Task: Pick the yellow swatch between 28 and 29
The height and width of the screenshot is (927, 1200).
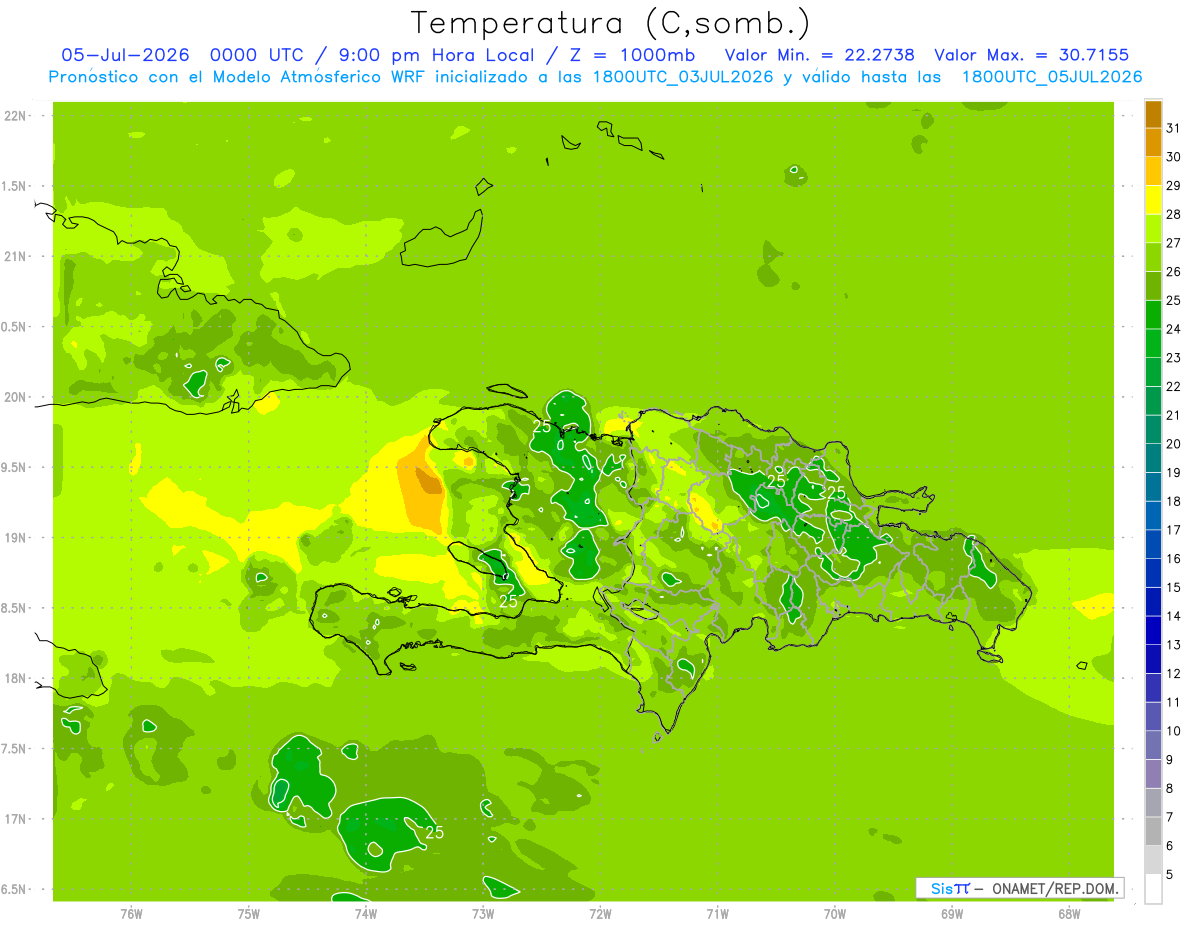Action: coord(1153,200)
